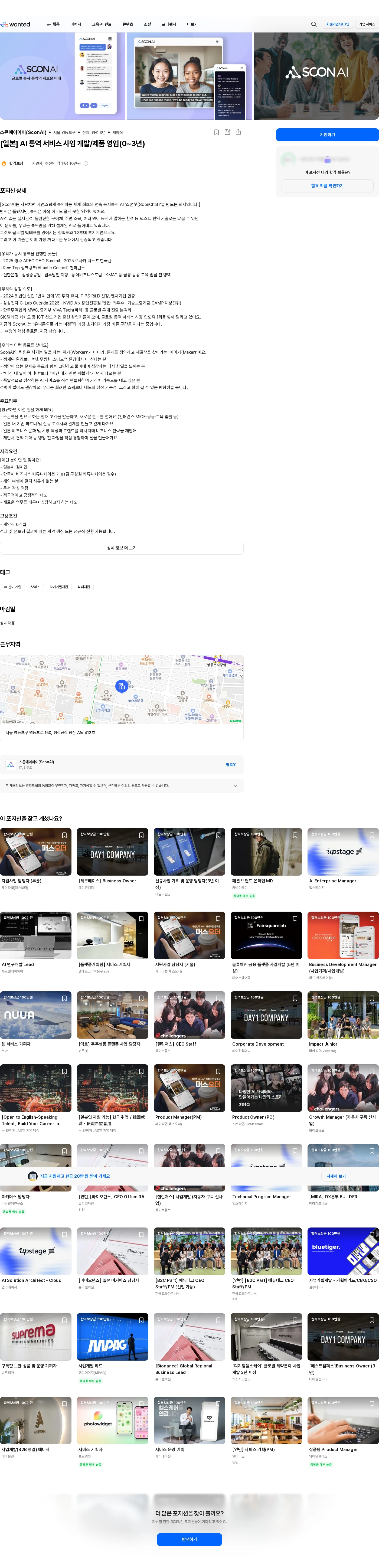Image resolution: width=379 pixels, height=1568 pixels.
Task: Click the blue location pin on the map
Action: point(122,687)
